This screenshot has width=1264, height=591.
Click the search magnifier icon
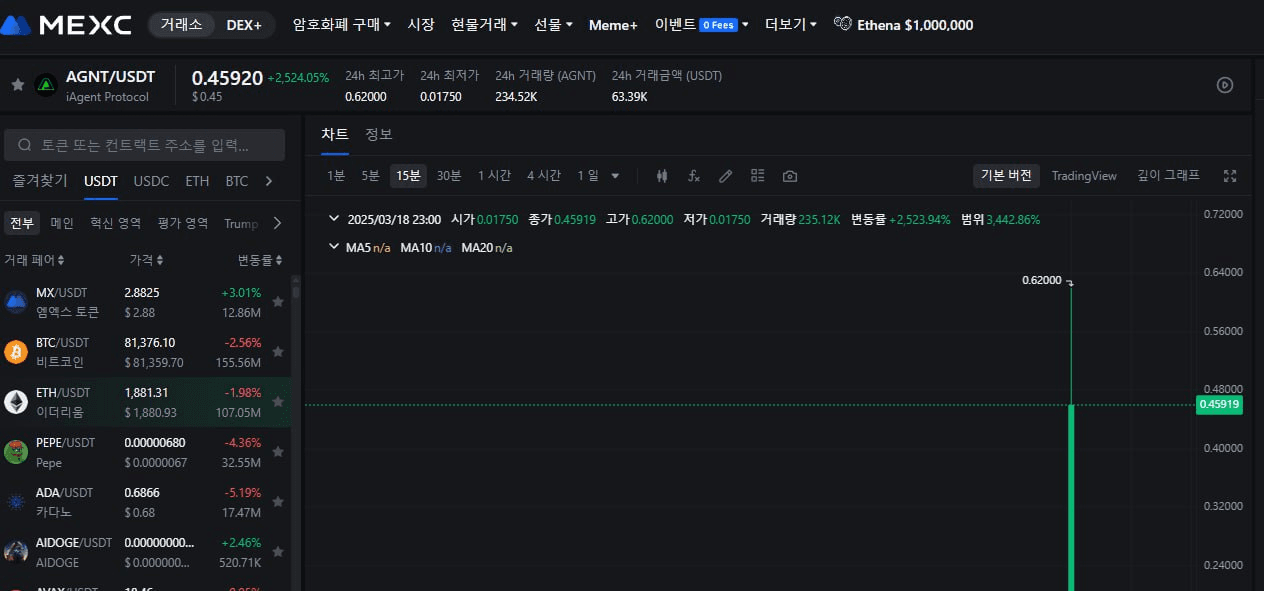(x=23, y=145)
